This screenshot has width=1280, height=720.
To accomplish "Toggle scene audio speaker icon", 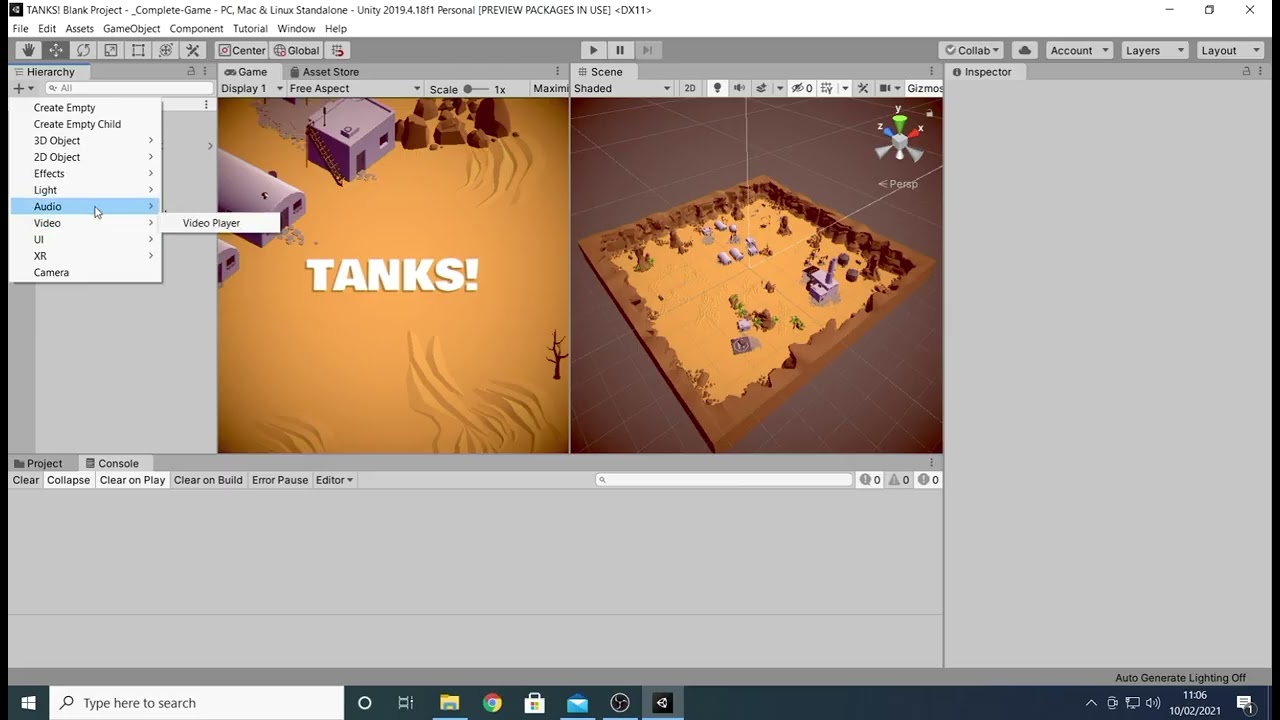I will click(739, 88).
